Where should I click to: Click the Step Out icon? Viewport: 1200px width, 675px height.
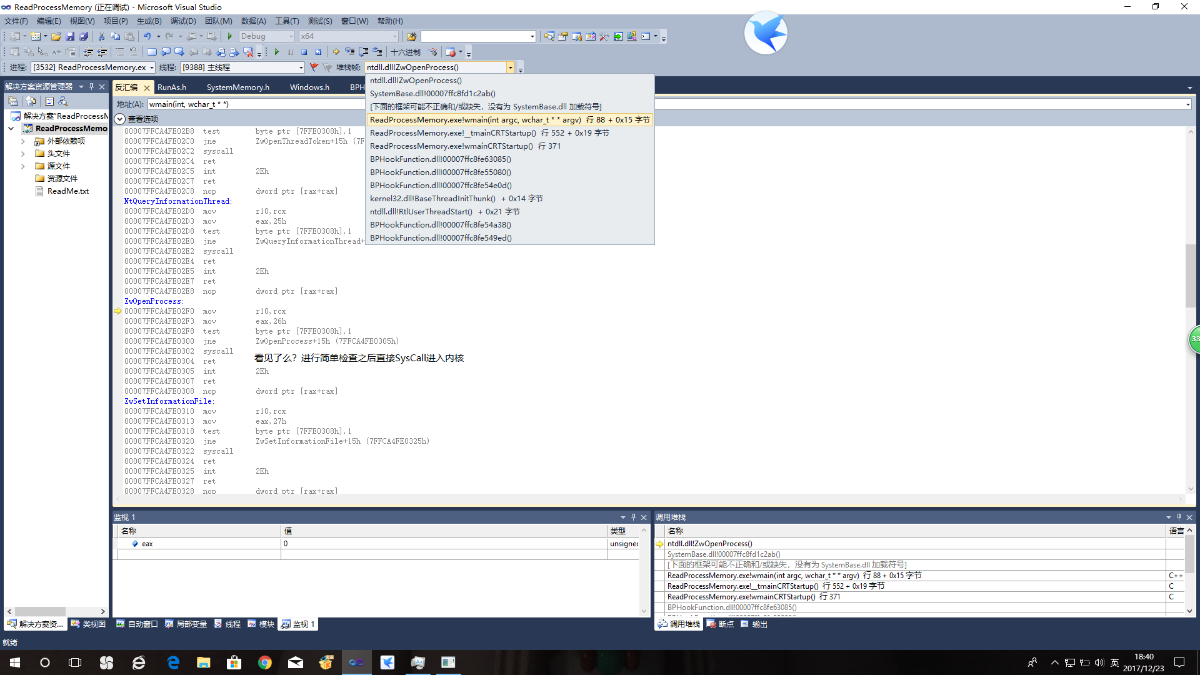click(x=378, y=52)
